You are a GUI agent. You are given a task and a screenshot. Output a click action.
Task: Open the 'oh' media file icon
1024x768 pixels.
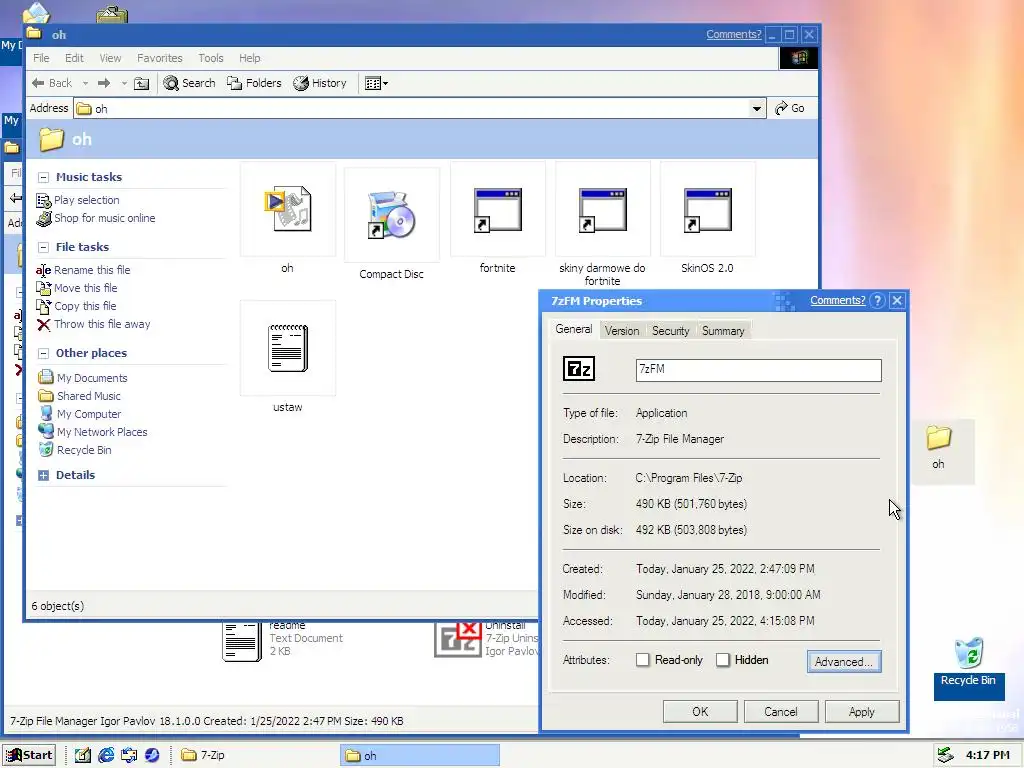(x=287, y=210)
